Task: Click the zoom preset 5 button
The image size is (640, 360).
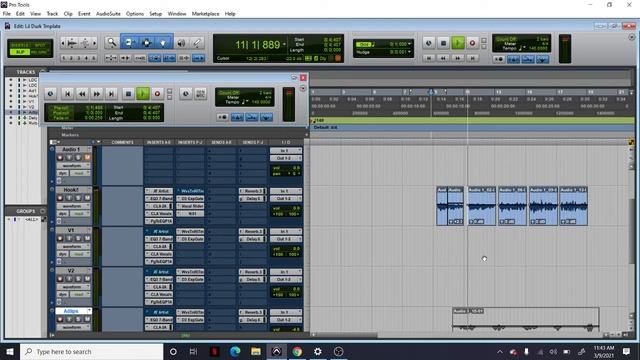Action: (93, 58)
